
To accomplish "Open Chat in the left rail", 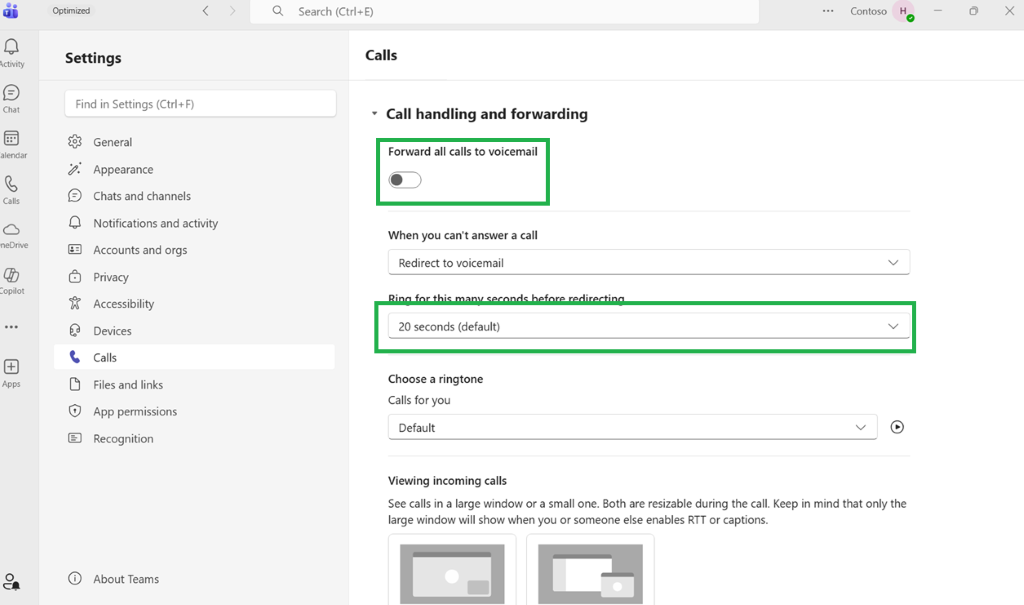I will [12, 98].
